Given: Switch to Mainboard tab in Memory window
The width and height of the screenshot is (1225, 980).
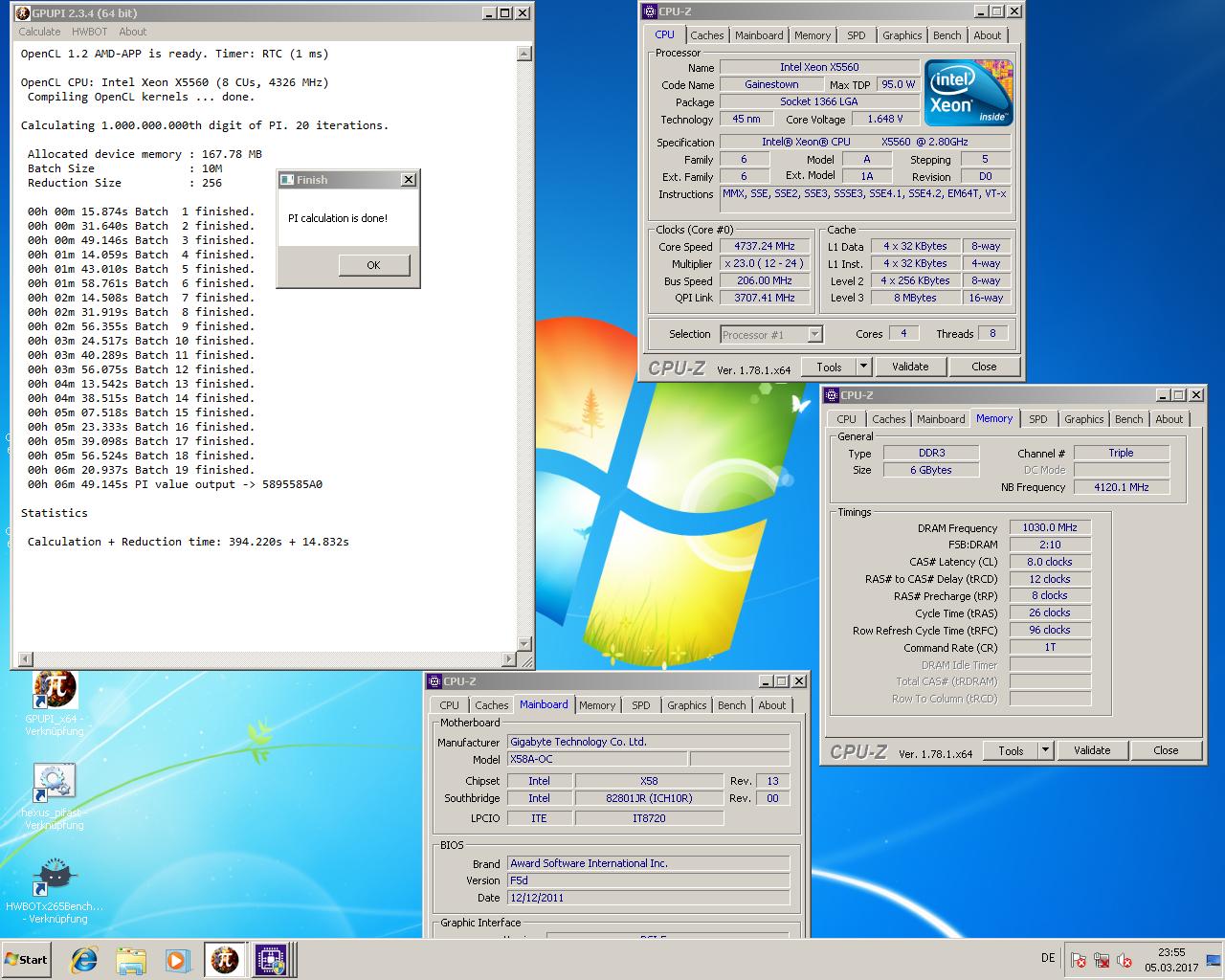Looking at the screenshot, I should pyautogui.click(x=941, y=419).
